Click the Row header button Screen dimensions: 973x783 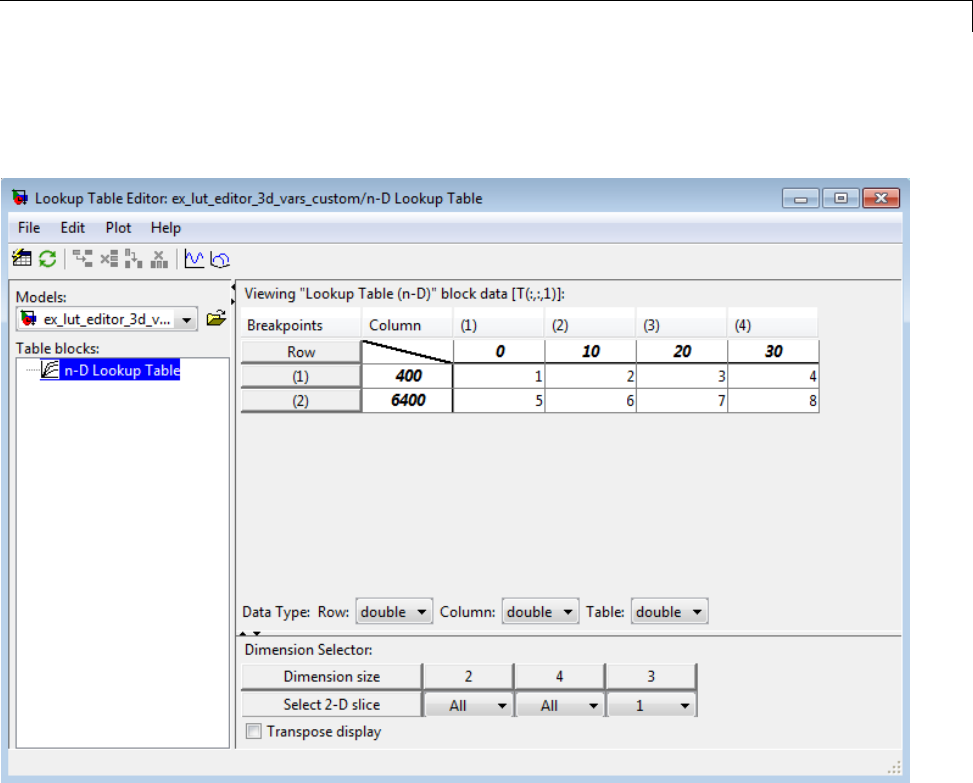pos(301,351)
